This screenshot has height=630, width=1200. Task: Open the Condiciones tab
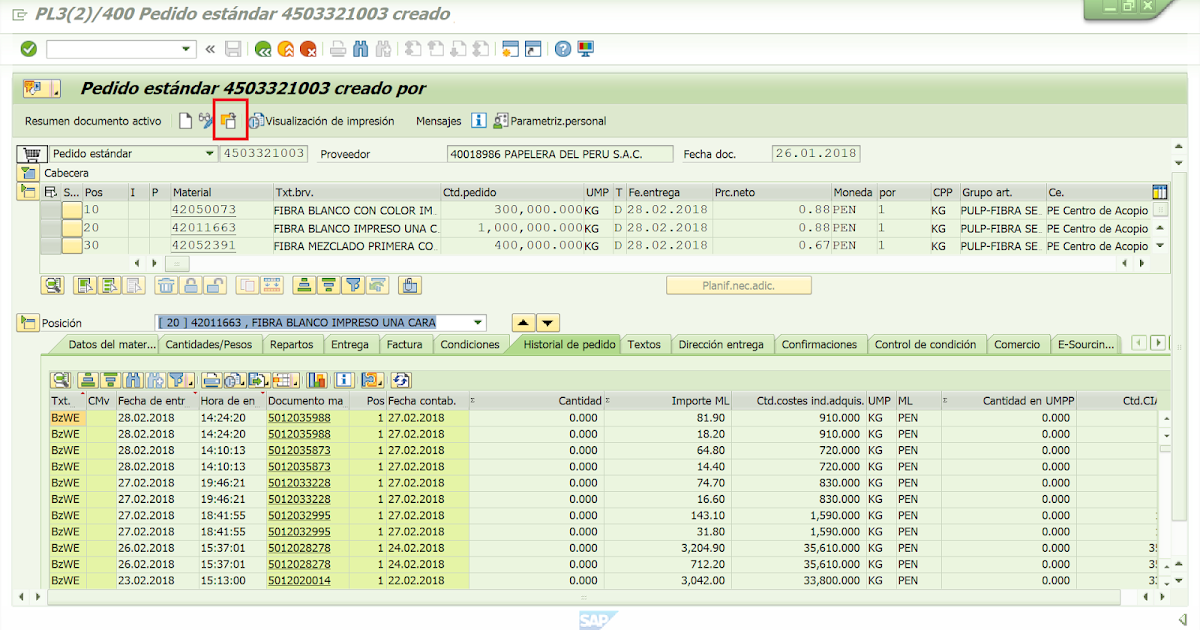470,344
